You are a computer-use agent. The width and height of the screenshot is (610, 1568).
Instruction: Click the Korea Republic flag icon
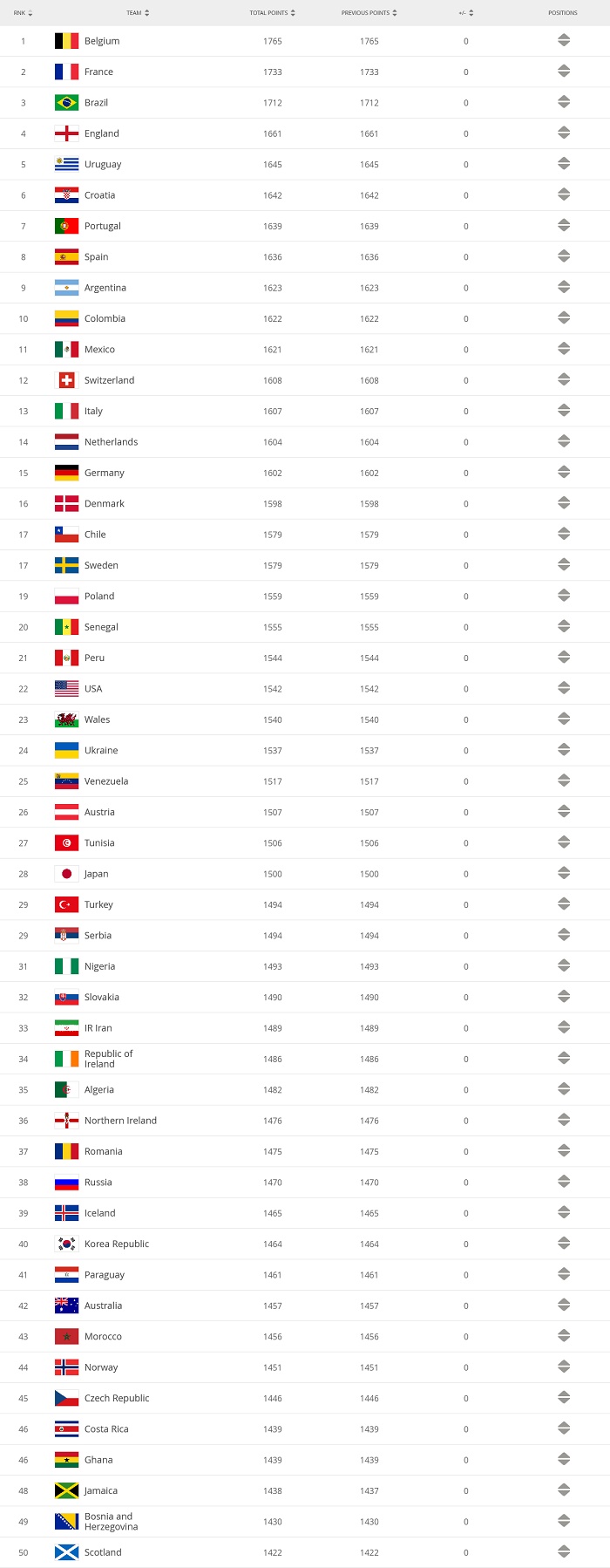(x=66, y=1244)
